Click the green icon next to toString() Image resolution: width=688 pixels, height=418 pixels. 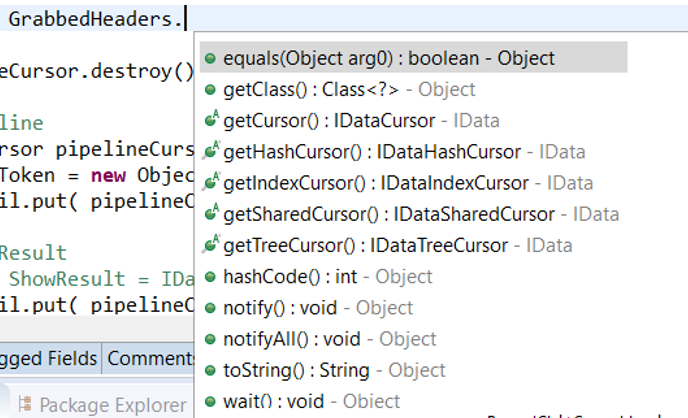pos(210,370)
